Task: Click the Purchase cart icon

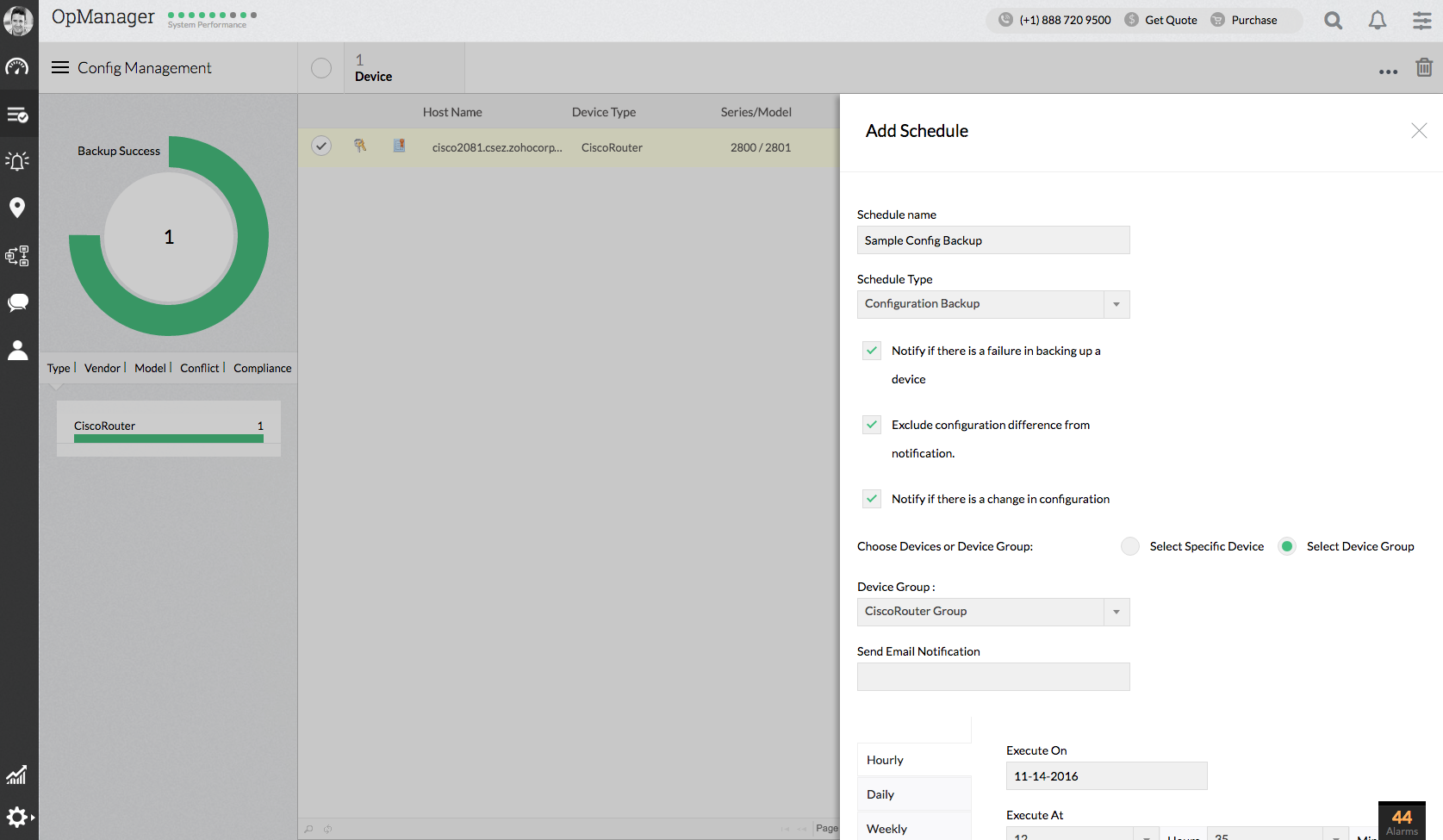Action: tap(1217, 20)
